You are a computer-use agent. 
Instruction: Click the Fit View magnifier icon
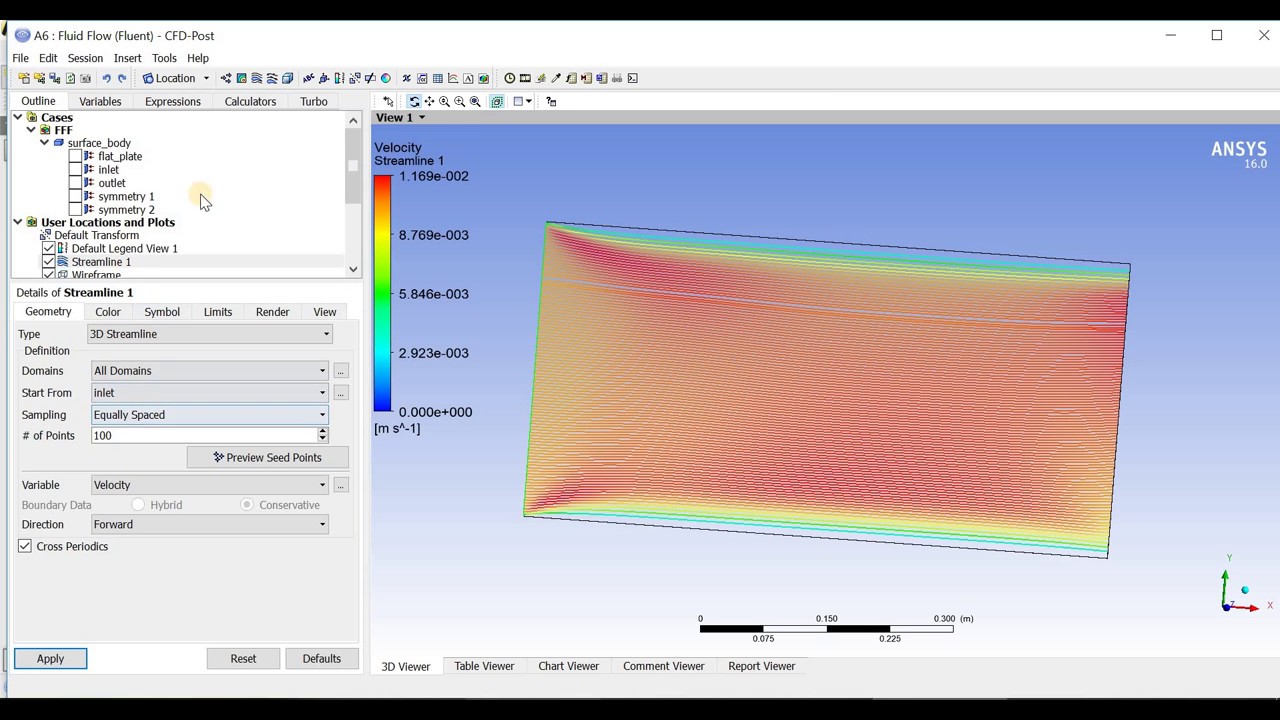pyautogui.click(x=475, y=101)
